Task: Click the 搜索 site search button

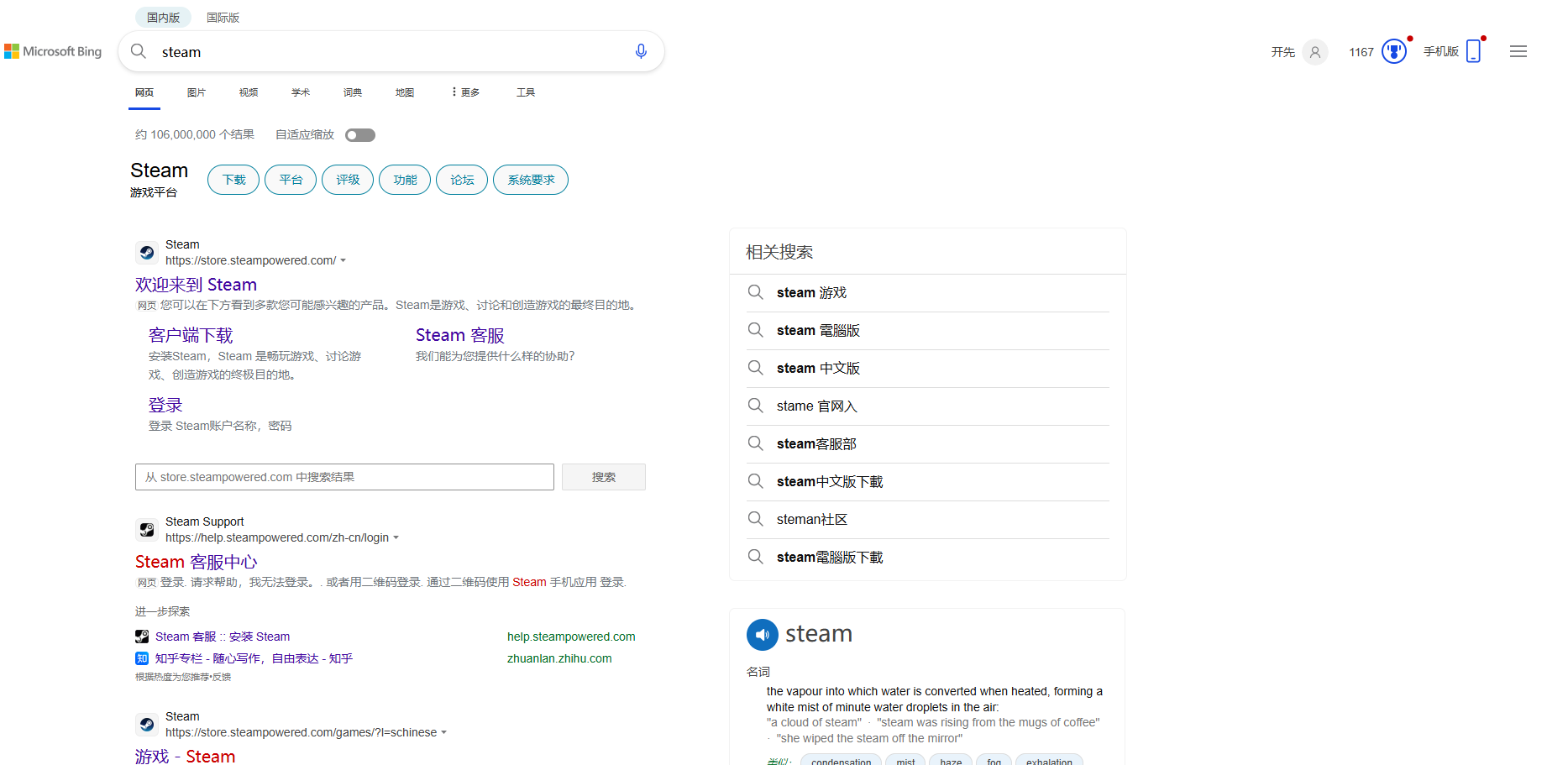Action: click(x=604, y=477)
